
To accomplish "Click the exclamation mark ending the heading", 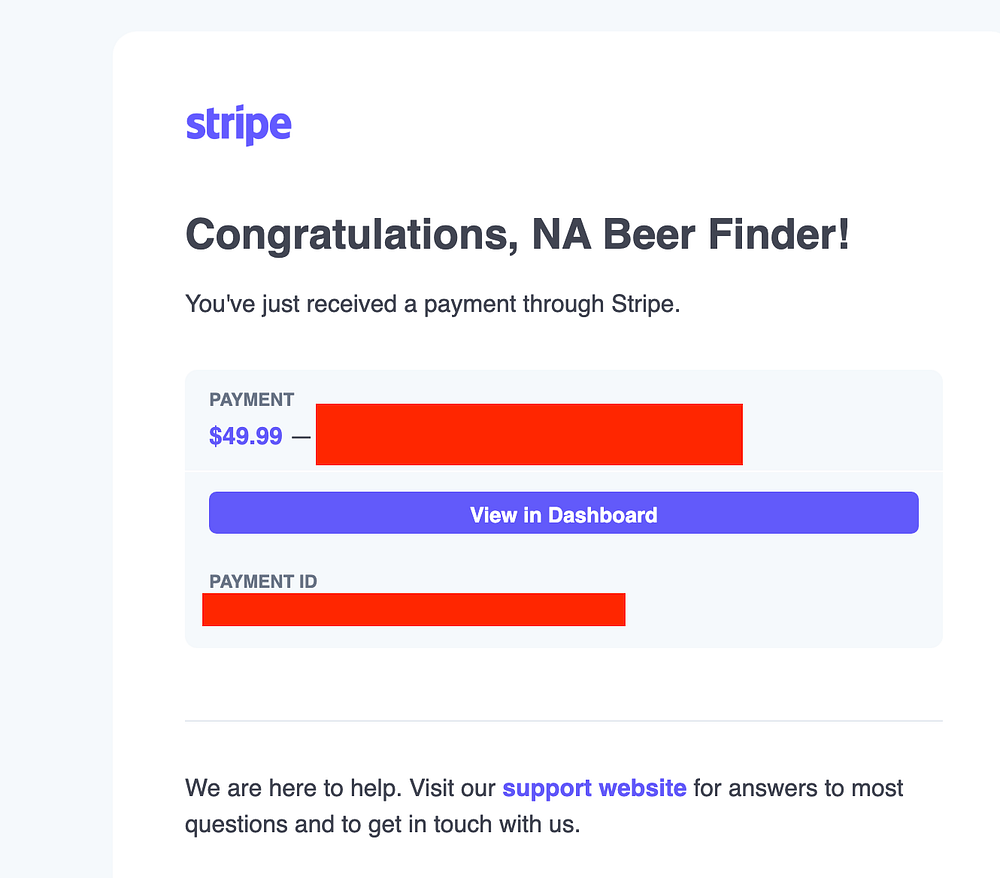I will pos(844,234).
